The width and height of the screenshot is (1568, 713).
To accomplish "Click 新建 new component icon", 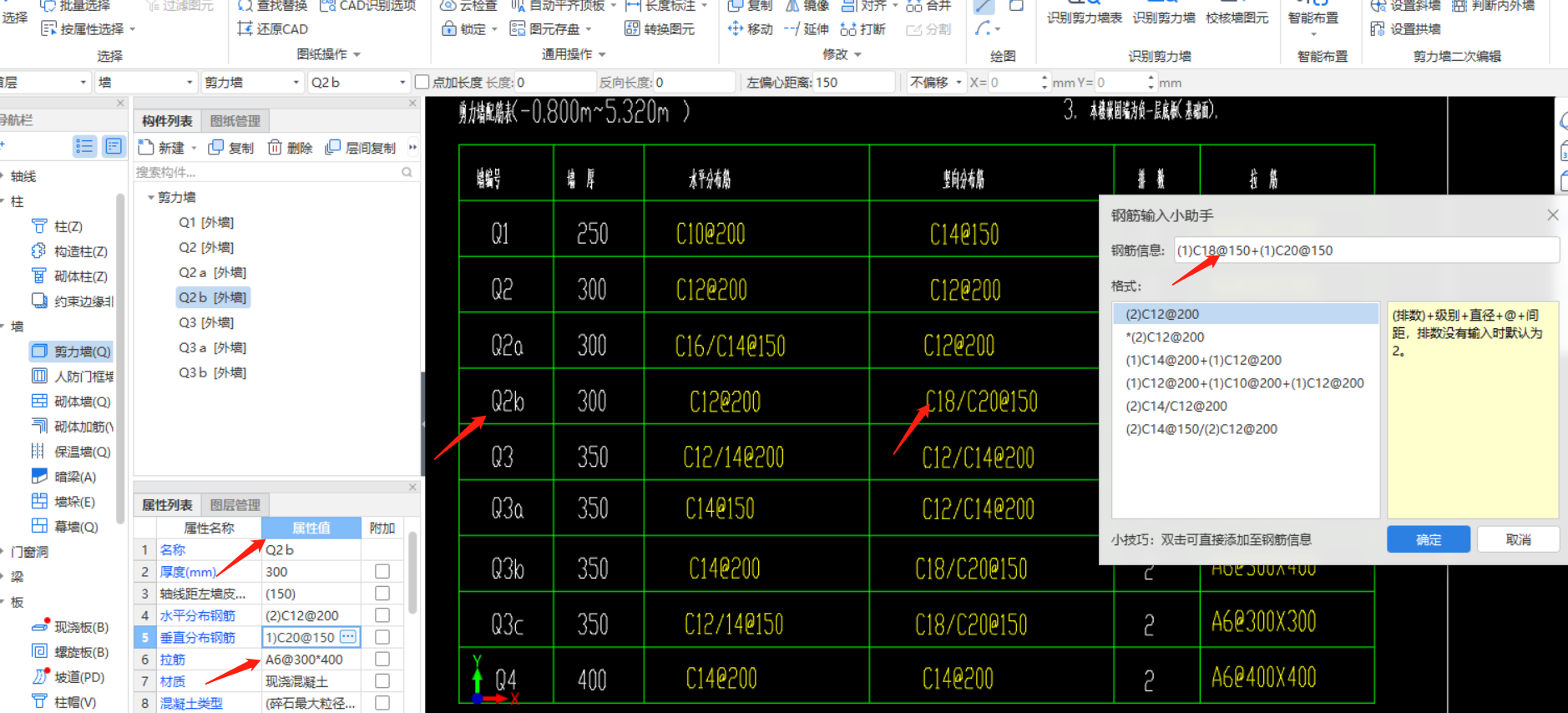I will tap(146, 147).
